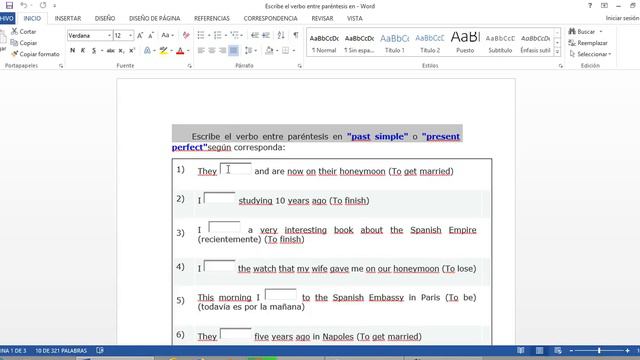Apply the Título 1 style

tap(395, 43)
